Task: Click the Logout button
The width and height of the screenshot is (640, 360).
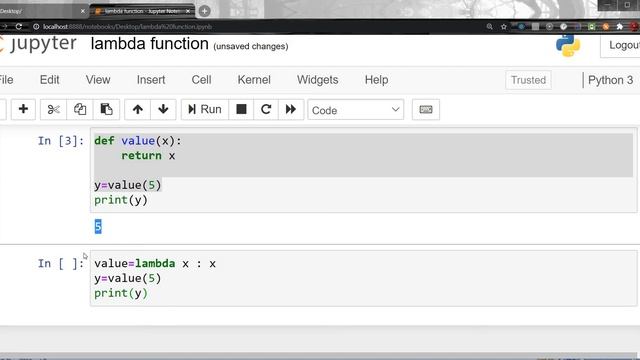Action: [620, 45]
